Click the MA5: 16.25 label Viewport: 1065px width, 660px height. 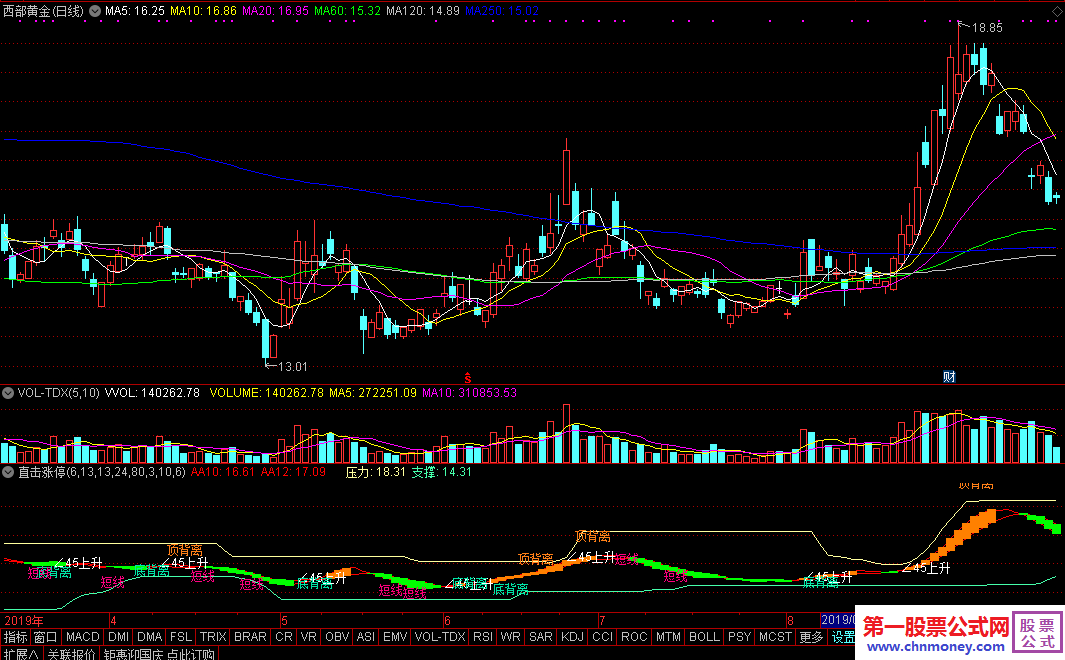click(x=134, y=12)
